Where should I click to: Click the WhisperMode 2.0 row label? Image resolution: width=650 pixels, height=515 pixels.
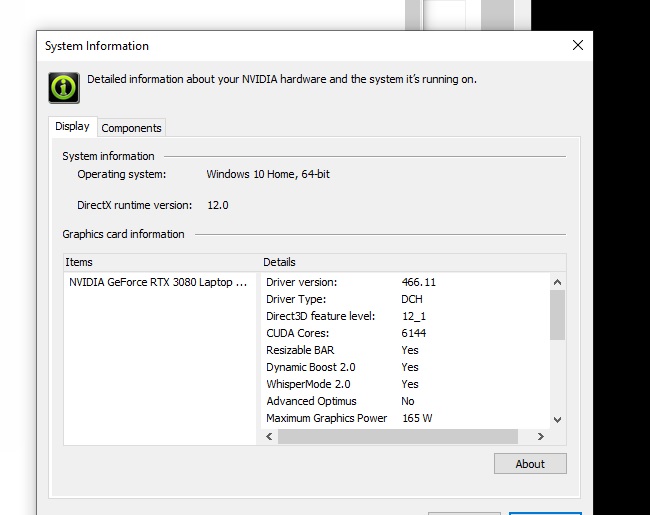point(308,384)
